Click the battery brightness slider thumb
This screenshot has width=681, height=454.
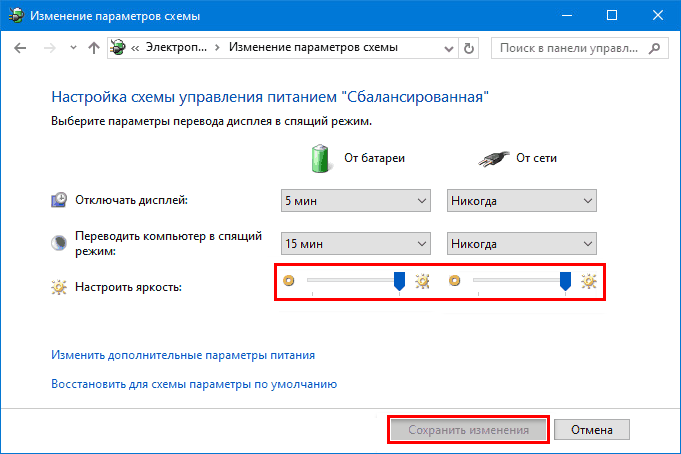[399, 281]
